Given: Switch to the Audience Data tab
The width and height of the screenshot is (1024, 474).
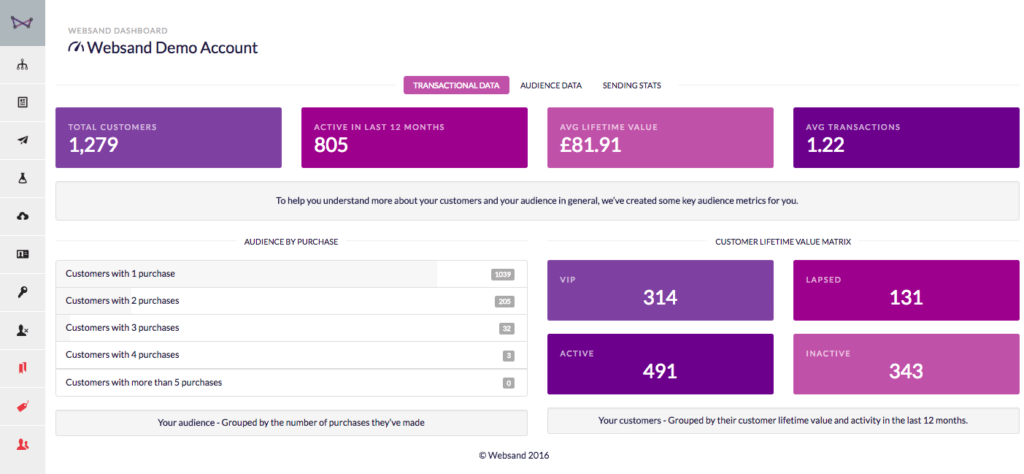Looking at the screenshot, I should point(551,86).
